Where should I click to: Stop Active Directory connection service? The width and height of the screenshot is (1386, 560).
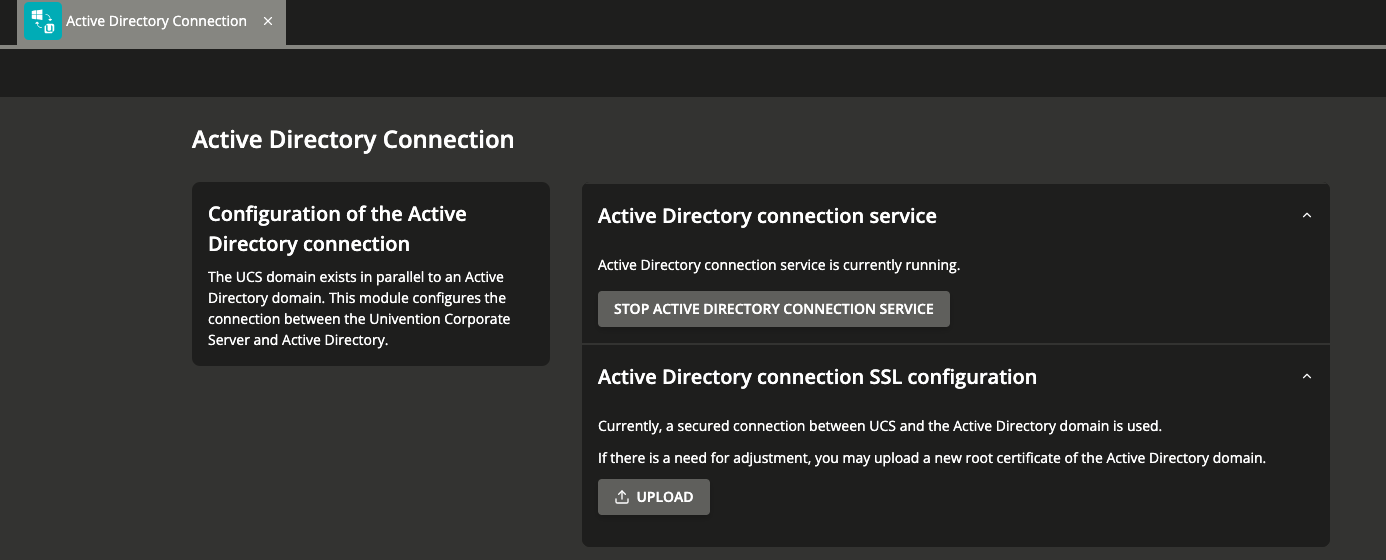pyautogui.click(x=774, y=309)
